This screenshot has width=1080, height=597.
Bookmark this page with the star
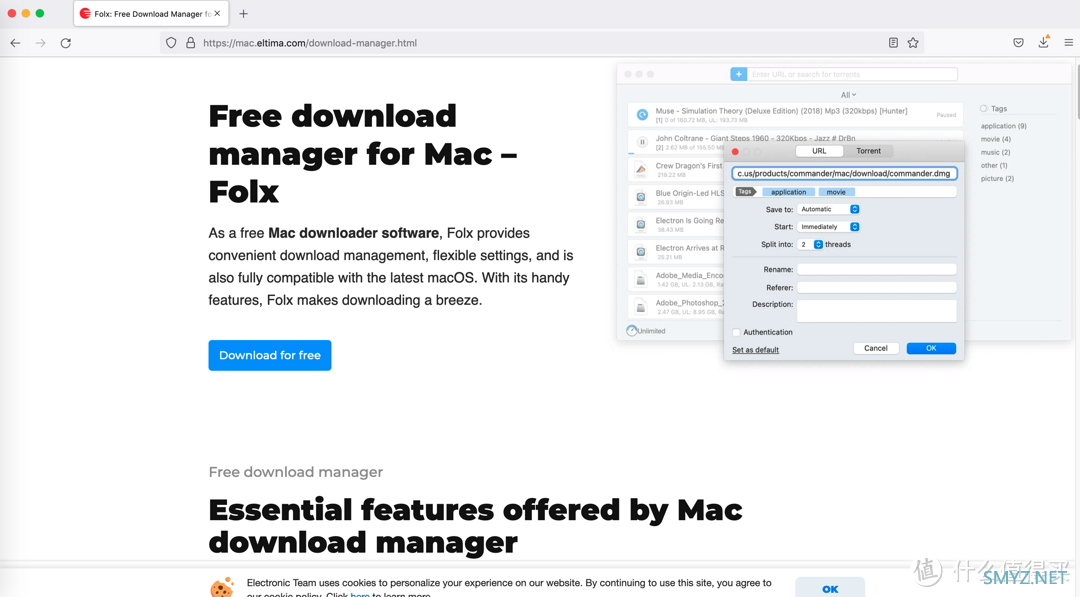click(x=913, y=43)
